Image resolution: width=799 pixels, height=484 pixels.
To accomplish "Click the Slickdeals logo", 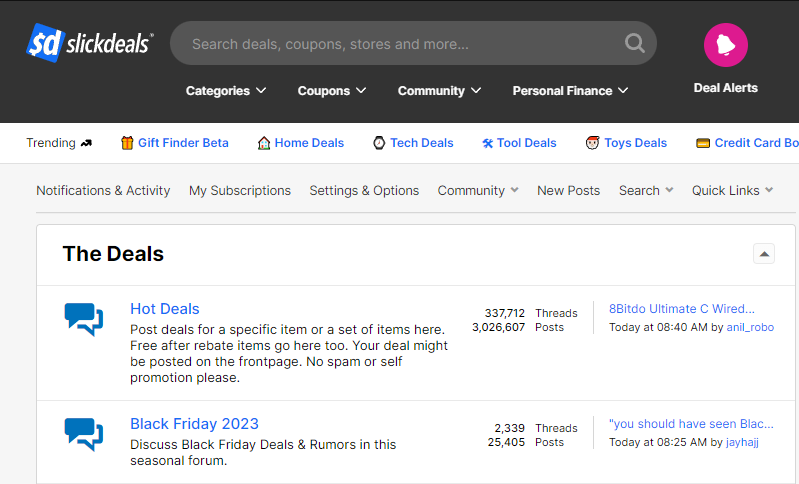I will click(x=89, y=43).
